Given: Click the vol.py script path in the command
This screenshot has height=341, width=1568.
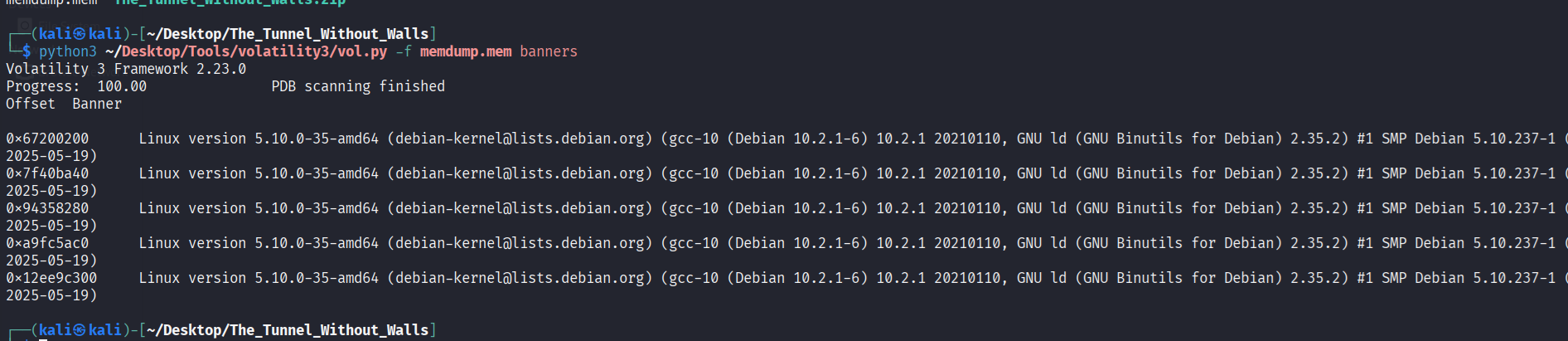Looking at the screenshot, I should [x=246, y=51].
